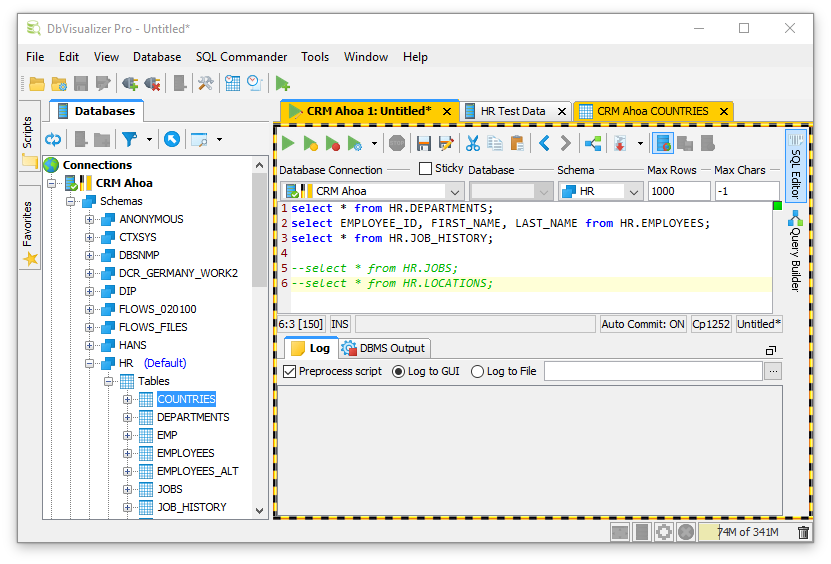Click the browse button beside log file field
The width and height of the screenshot is (831, 564).
pyautogui.click(x=773, y=371)
